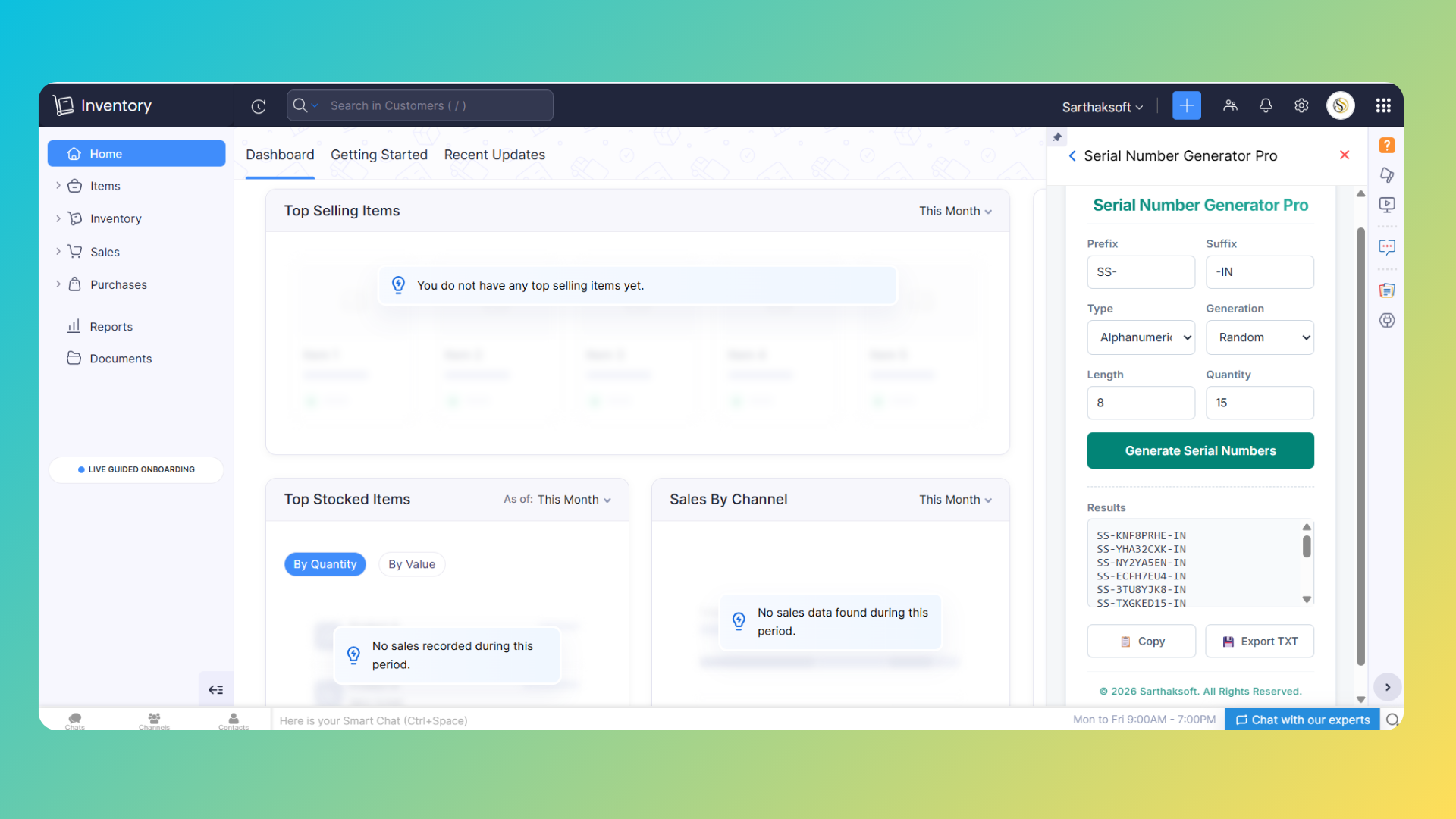The image size is (1456, 819).
Task: Select the By Quantity toggle
Action: [325, 564]
